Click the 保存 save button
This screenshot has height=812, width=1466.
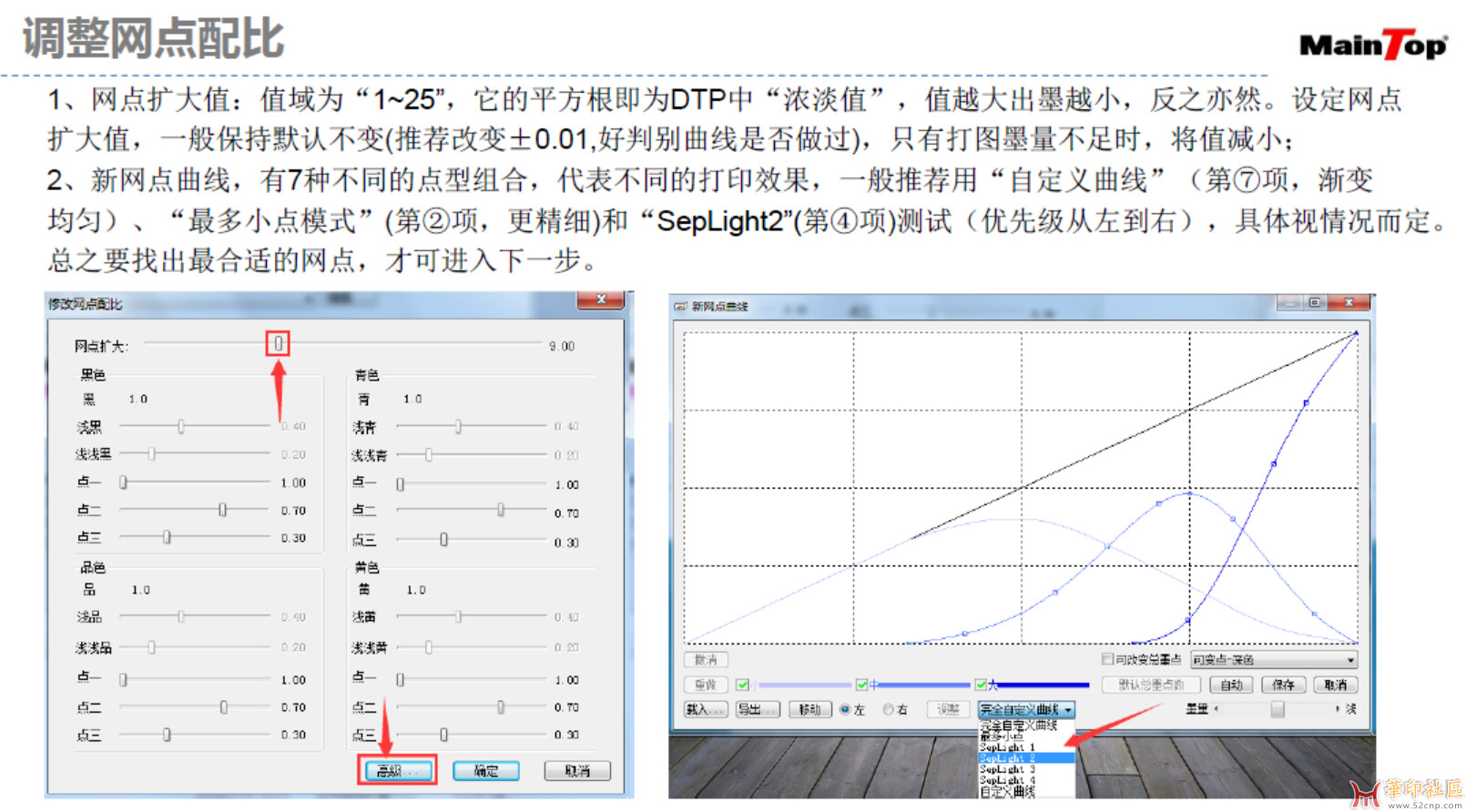click(1283, 685)
